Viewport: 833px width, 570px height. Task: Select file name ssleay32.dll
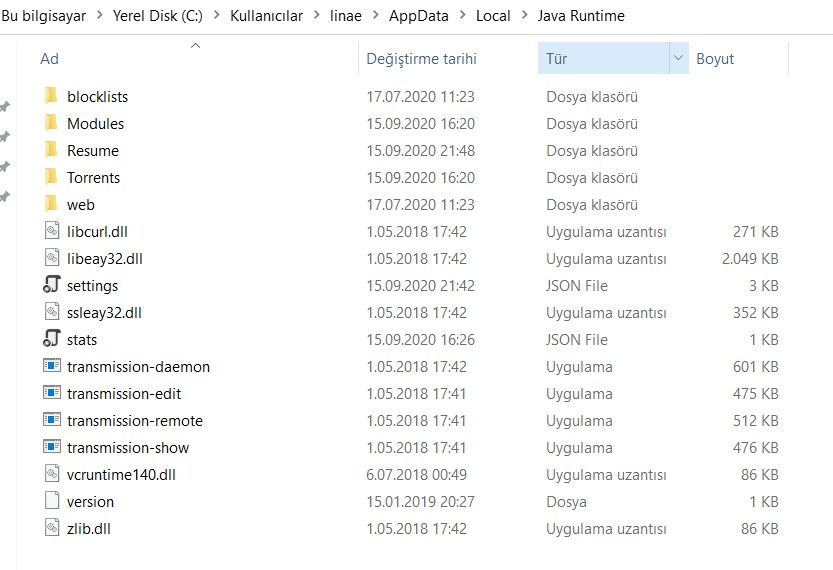click(x=104, y=313)
